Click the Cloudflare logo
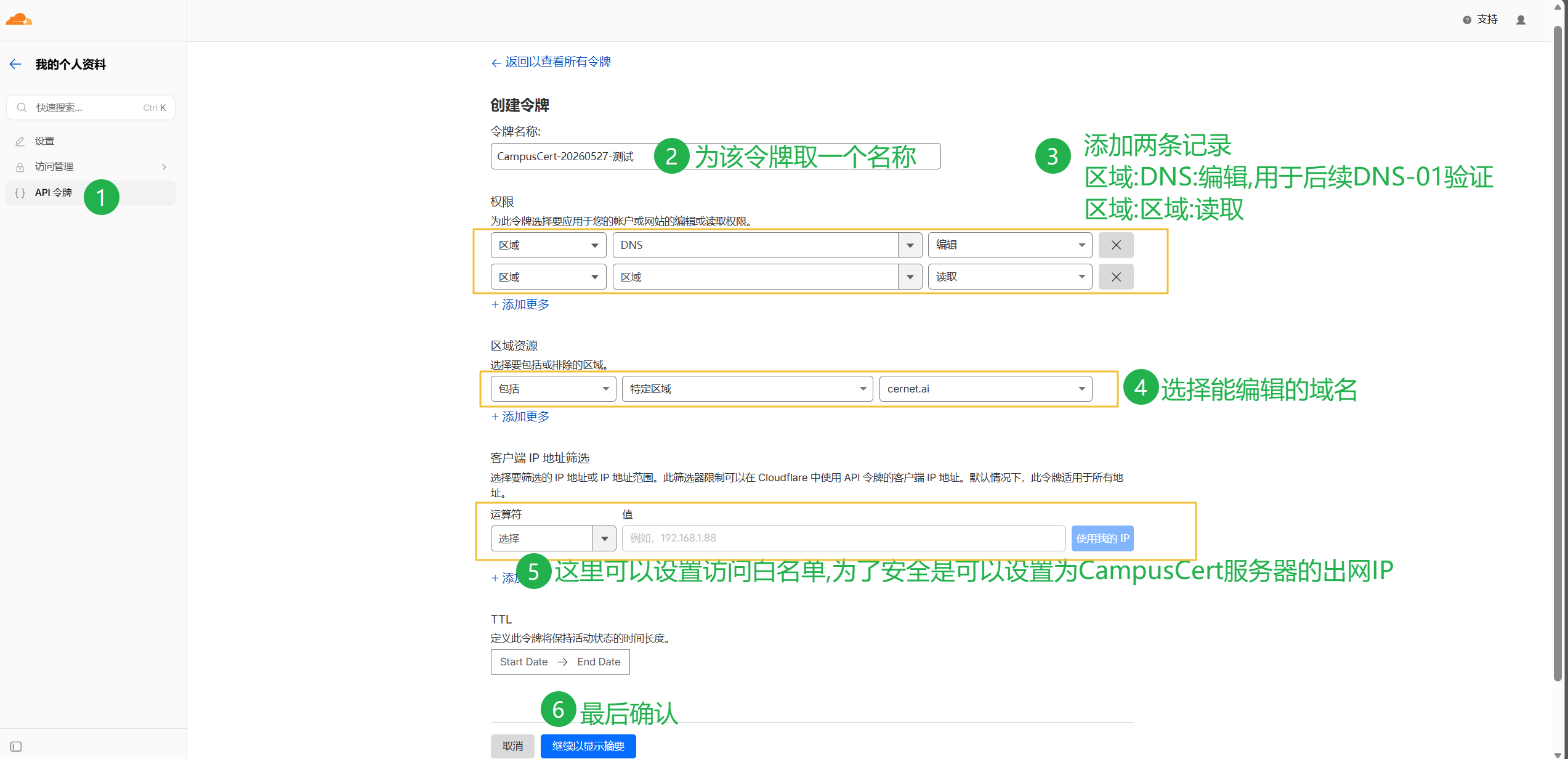Image resolution: width=1568 pixels, height=759 pixels. point(18,20)
